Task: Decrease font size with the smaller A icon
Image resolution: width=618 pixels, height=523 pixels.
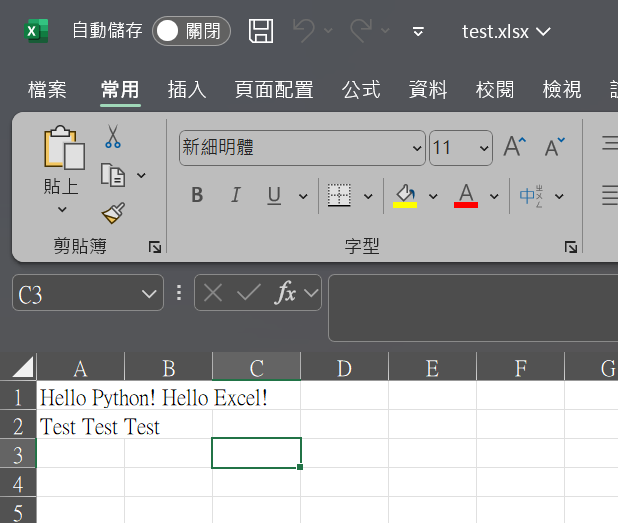Action: (x=555, y=147)
